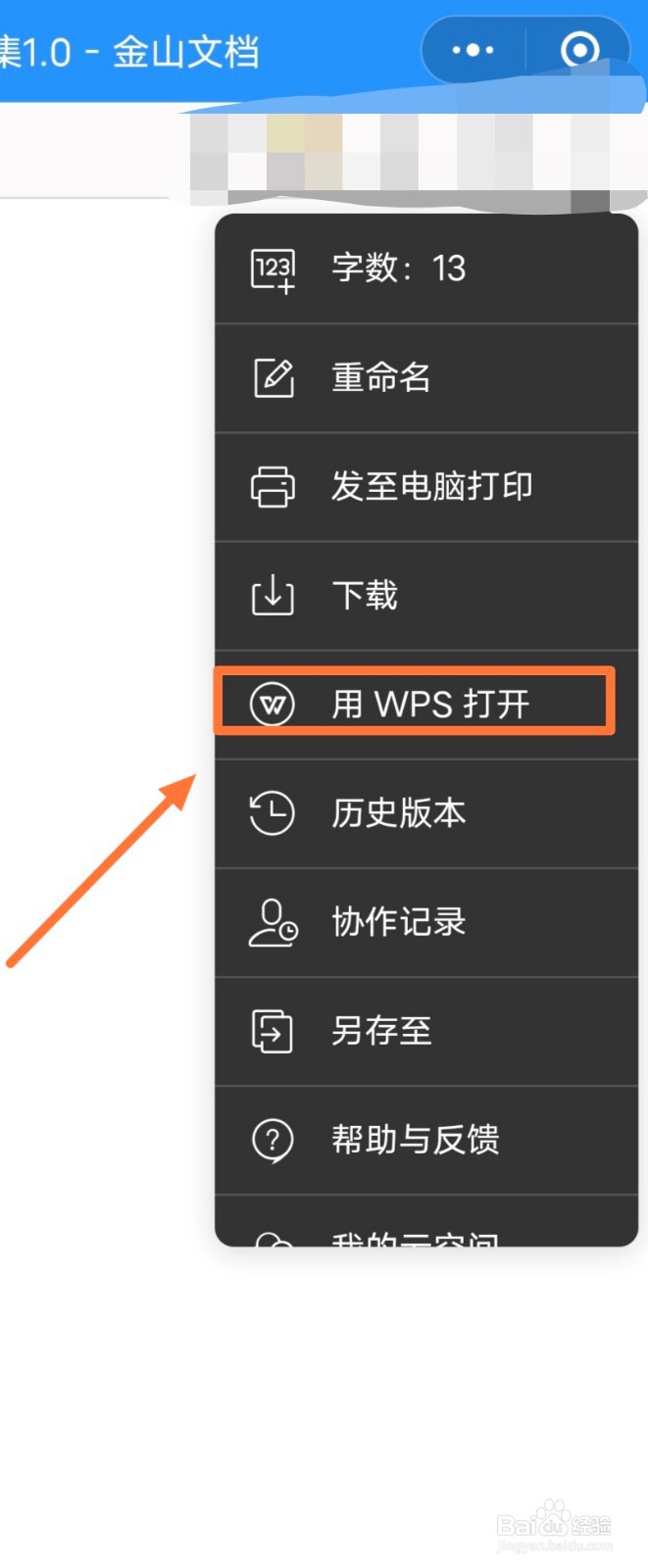Click the rename pencil icon
Image resolution: width=648 pixels, height=1568 pixels.
tap(274, 377)
